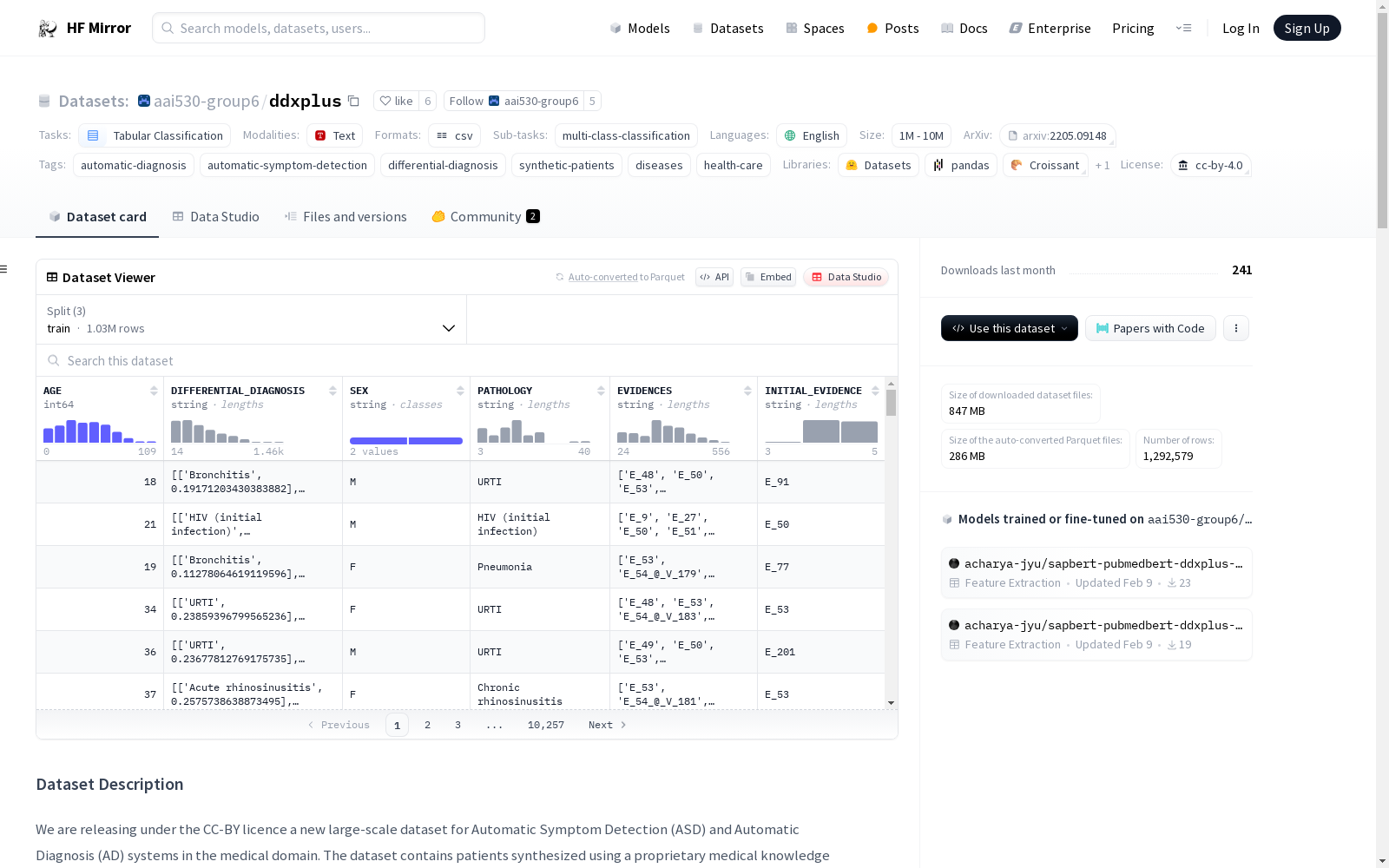Open the acharya-jyu model with 19 downloads
The height and width of the screenshot is (868, 1389).
click(1096, 634)
